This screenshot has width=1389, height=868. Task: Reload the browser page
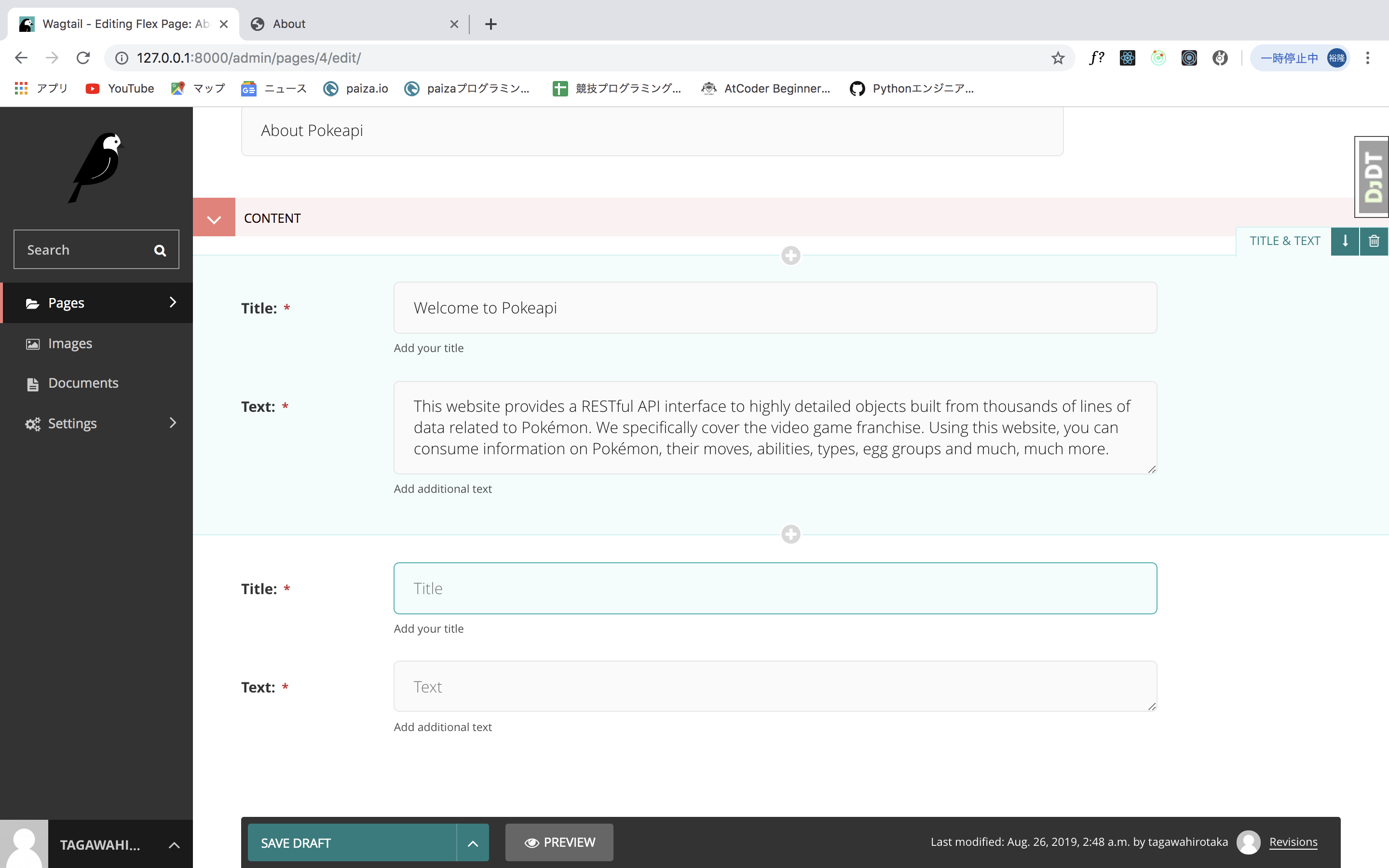(83, 58)
